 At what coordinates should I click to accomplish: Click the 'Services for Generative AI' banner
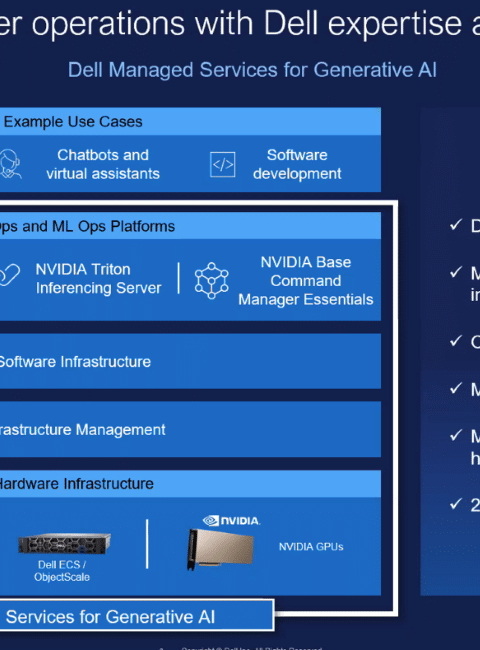[x=137, y=616]
